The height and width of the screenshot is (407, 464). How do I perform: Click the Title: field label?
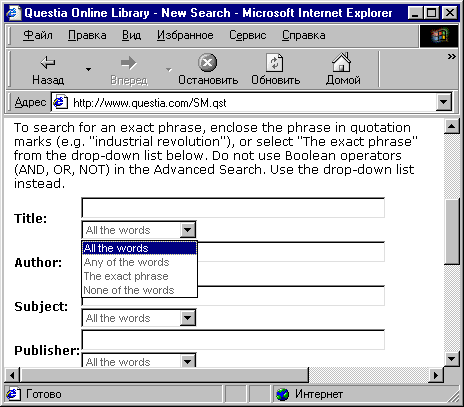click(x=30, y=219)
